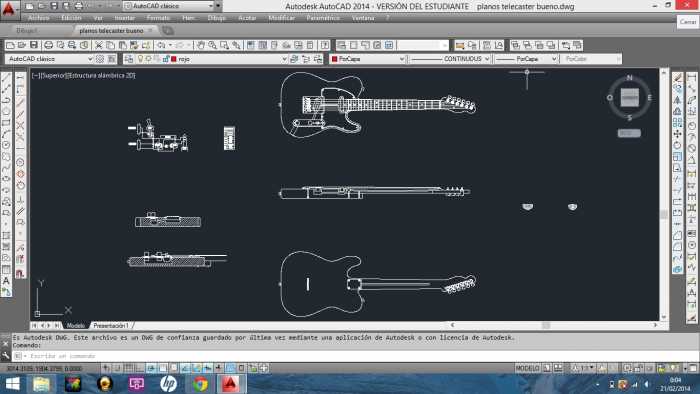Image resolution: width=700 pixels, height=394 pixels.
Task: Click the red PorCapa color swatch
Action: tap(334, 59)
